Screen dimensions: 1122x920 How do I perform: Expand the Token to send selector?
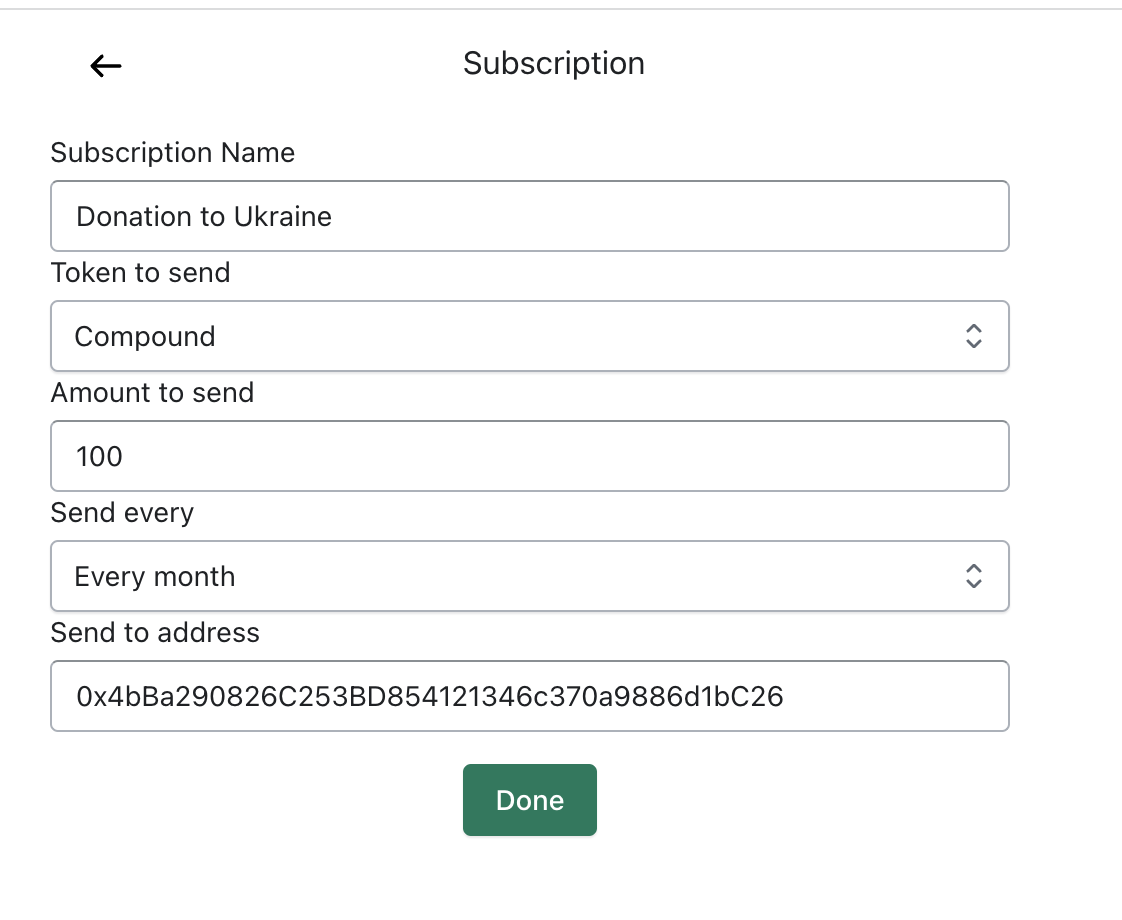click(x=530, y=336)
